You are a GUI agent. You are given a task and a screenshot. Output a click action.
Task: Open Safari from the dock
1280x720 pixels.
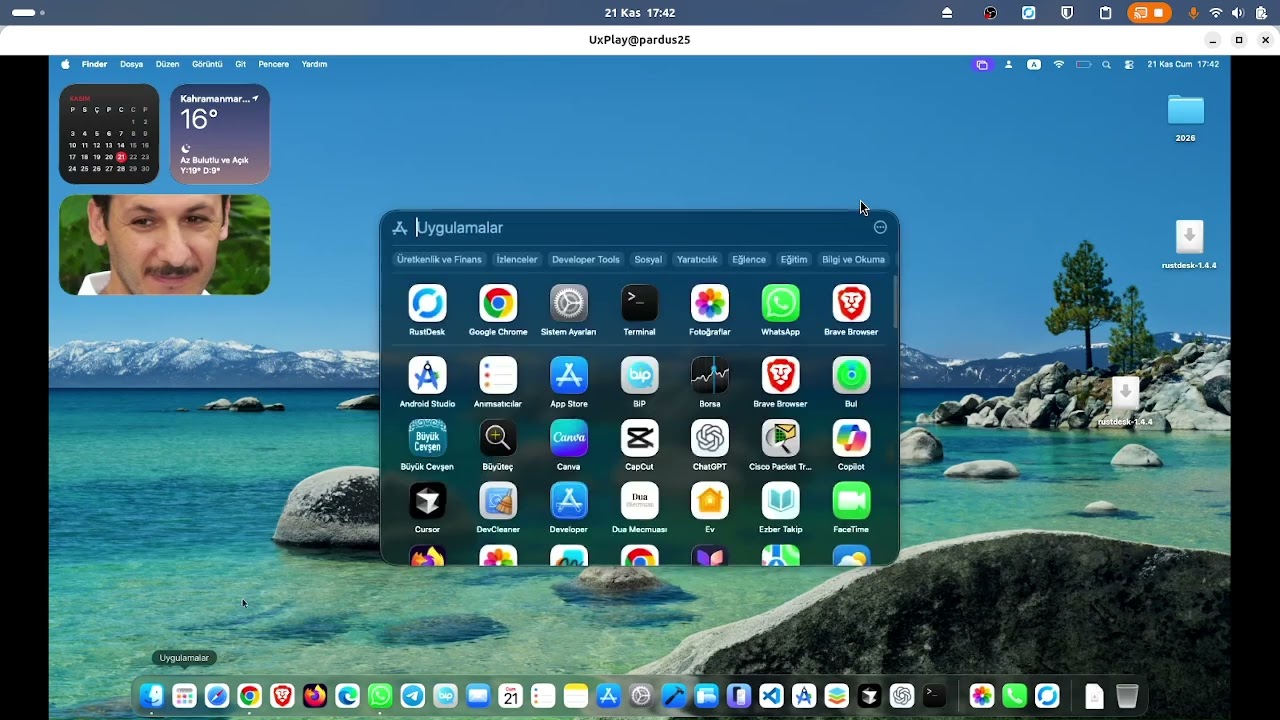tap(217, 696)
